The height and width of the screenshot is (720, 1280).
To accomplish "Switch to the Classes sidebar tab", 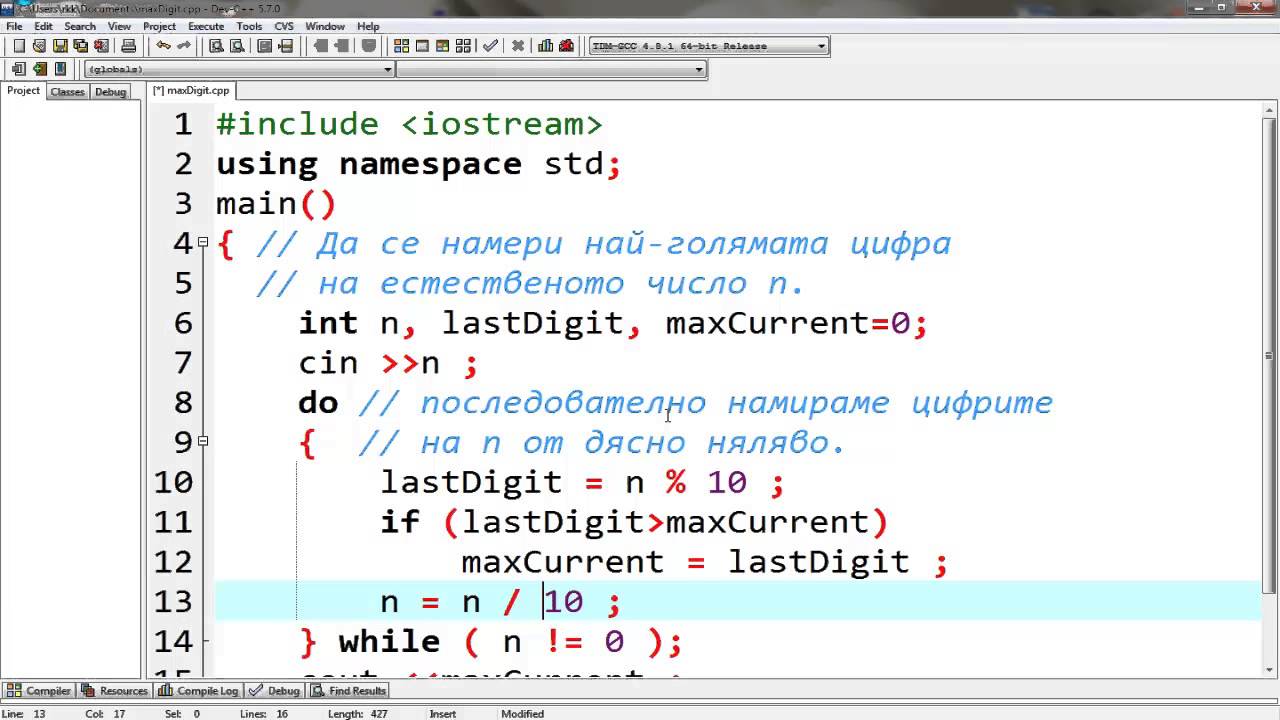I will [67, 91].
